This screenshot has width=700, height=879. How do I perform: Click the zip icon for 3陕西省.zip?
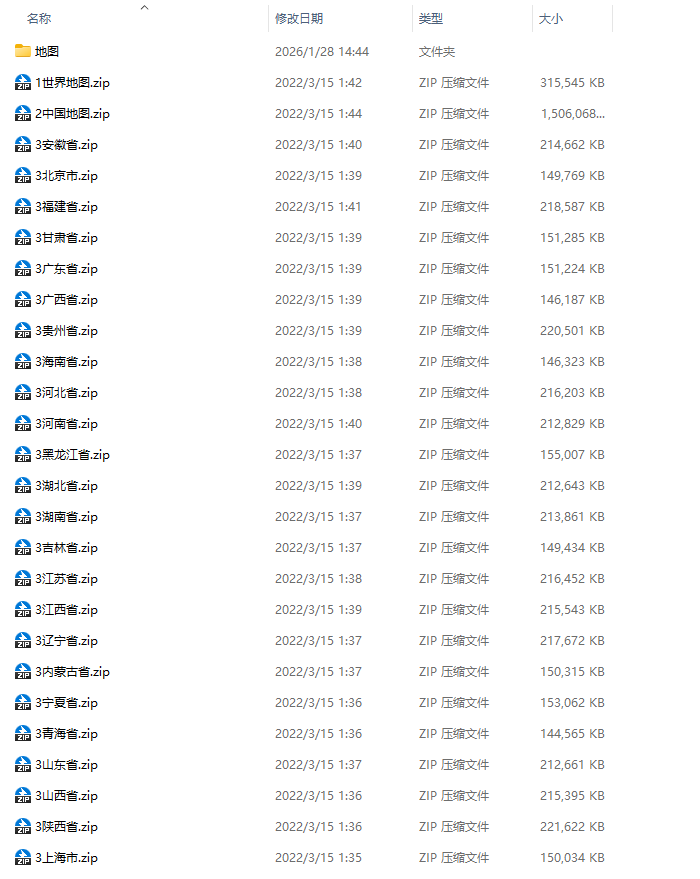(x=22, y=826)
